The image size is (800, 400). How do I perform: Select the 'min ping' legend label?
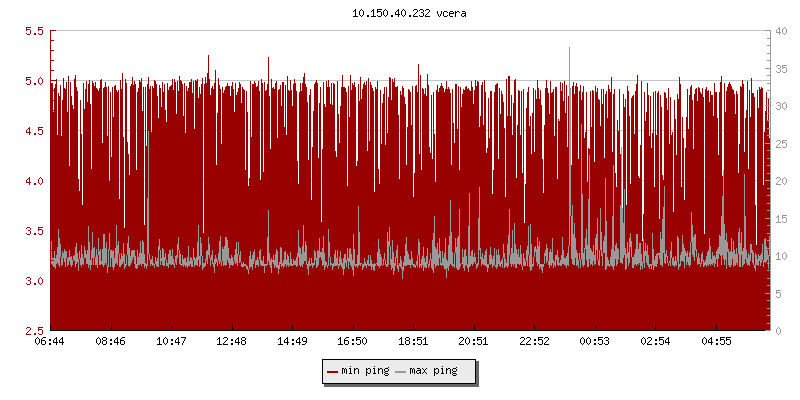click(365, 371)
